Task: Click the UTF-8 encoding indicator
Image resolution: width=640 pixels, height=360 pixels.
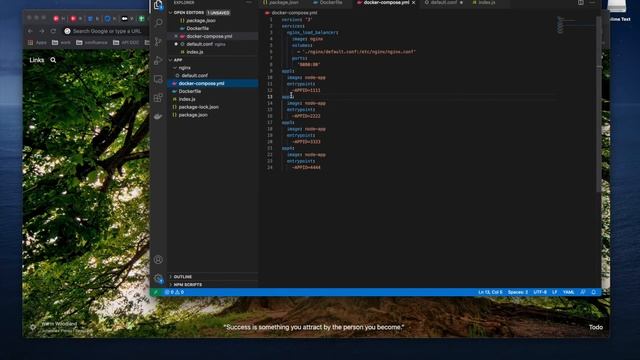Action: click(540, 292)
